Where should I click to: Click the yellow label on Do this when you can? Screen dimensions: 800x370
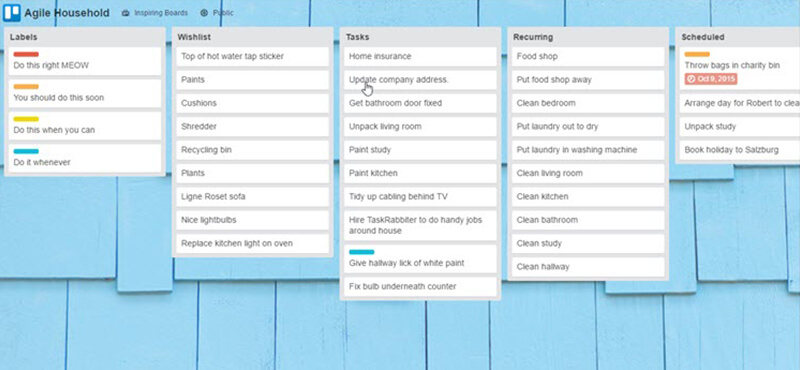pos(26,119)
